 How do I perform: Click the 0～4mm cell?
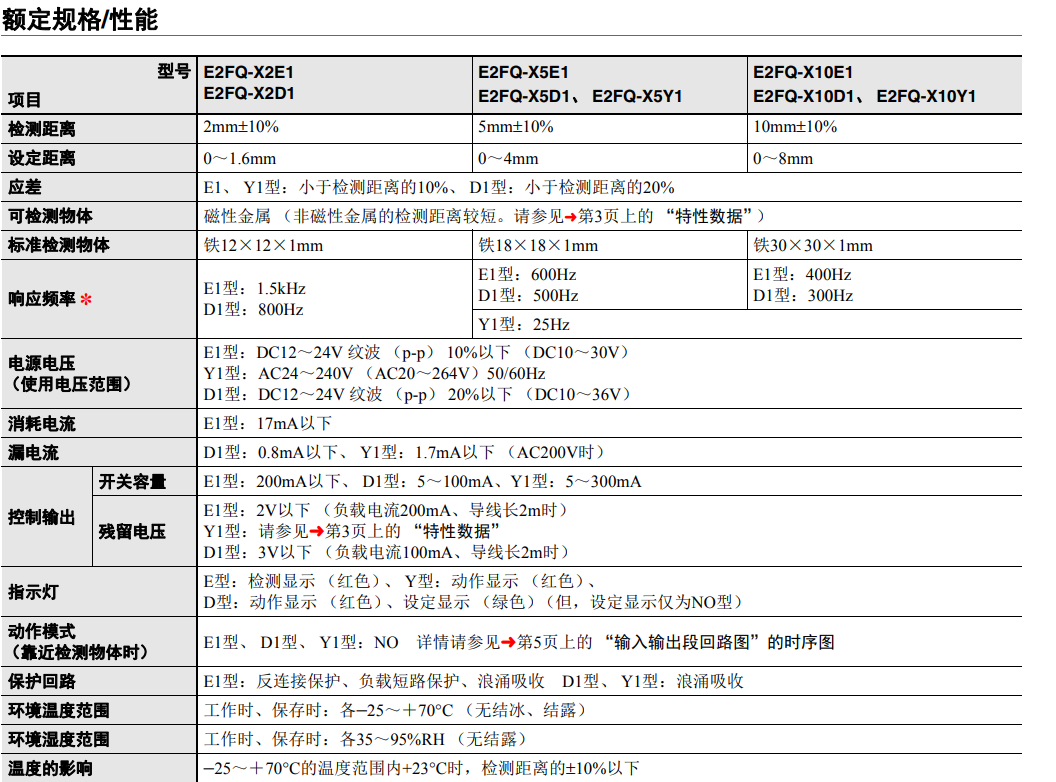(x=508, y=159)
